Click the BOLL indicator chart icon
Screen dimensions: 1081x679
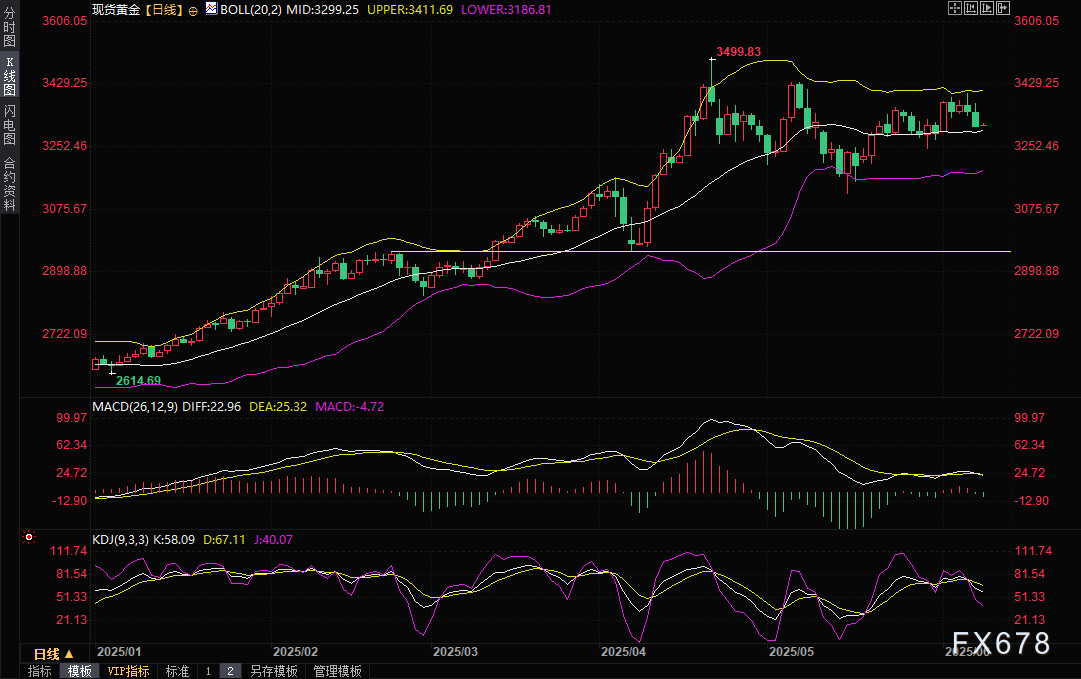[x=210, y=9]
